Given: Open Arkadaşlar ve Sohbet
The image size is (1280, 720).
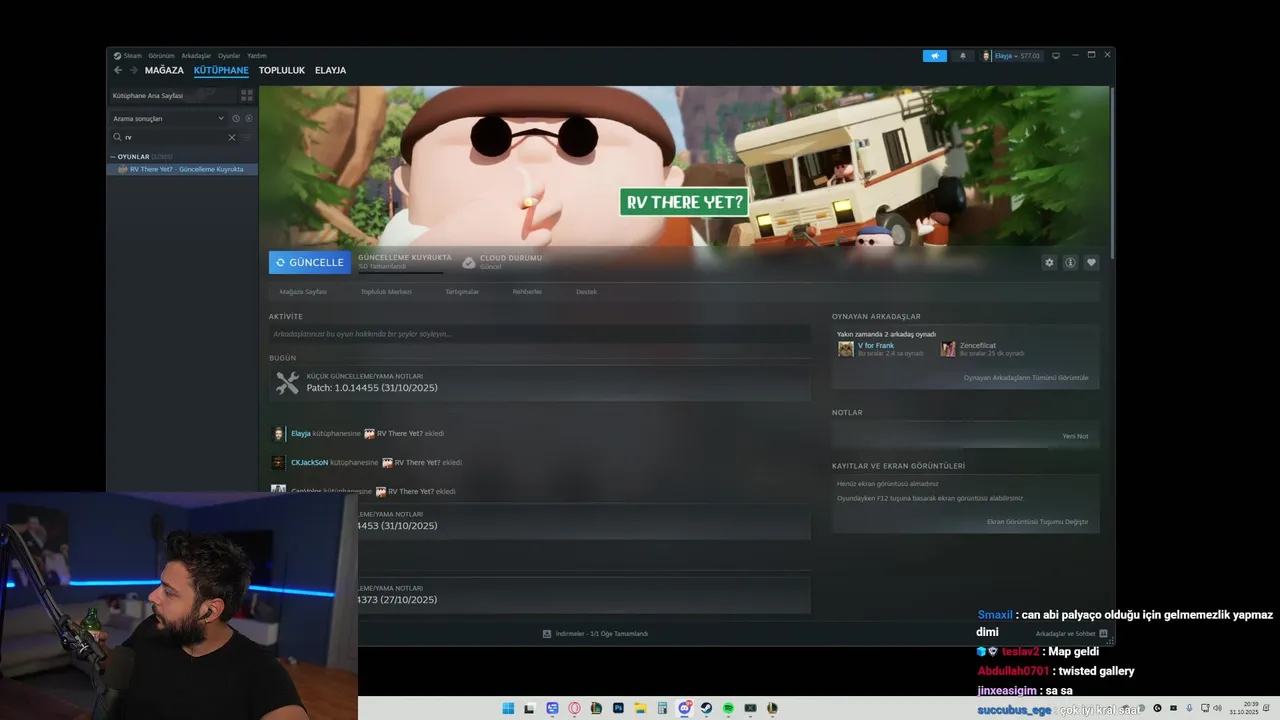Looking at the screenshot, I should coord(1071,634).
